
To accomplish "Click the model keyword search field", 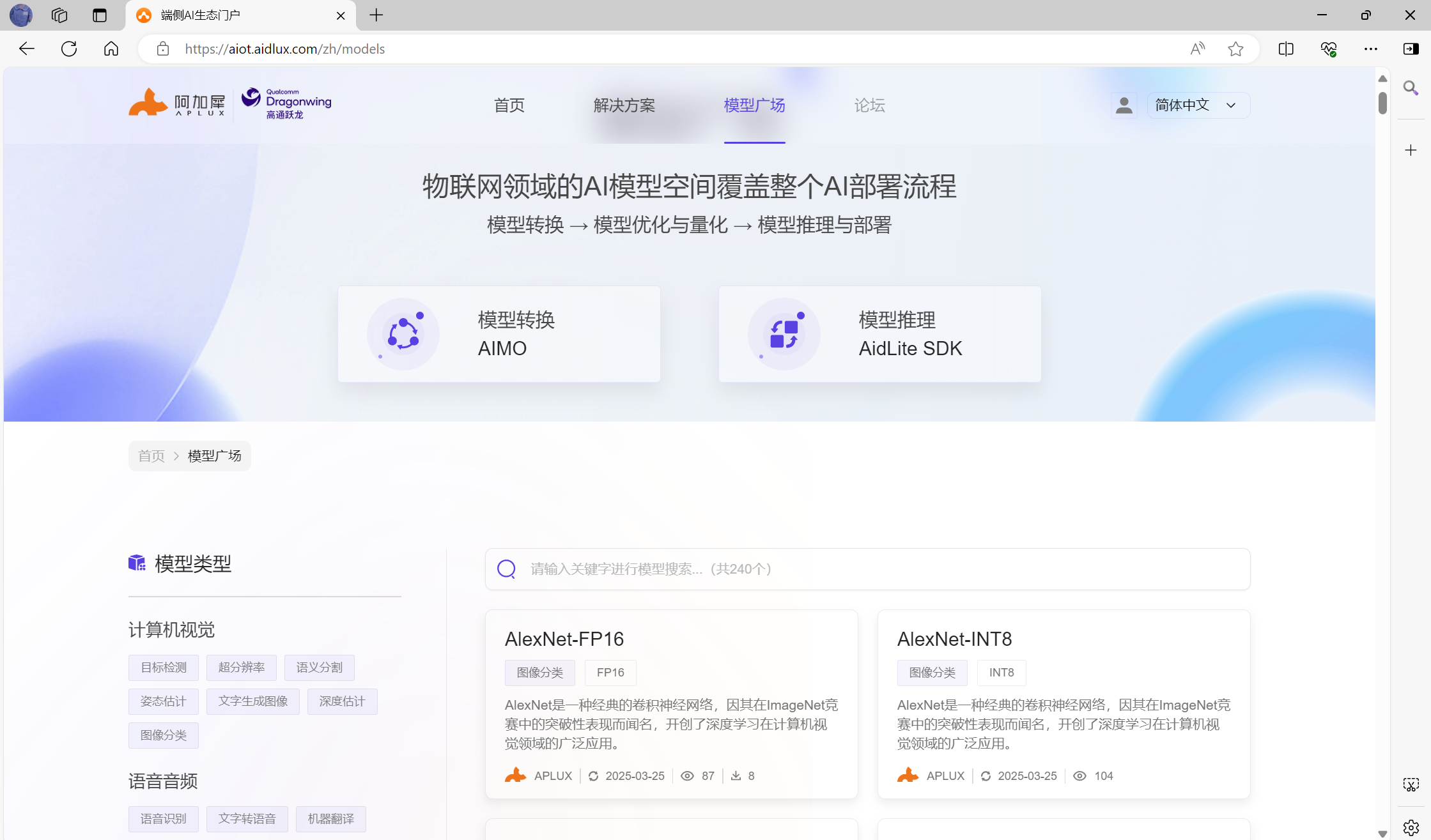I will (867, 569).
